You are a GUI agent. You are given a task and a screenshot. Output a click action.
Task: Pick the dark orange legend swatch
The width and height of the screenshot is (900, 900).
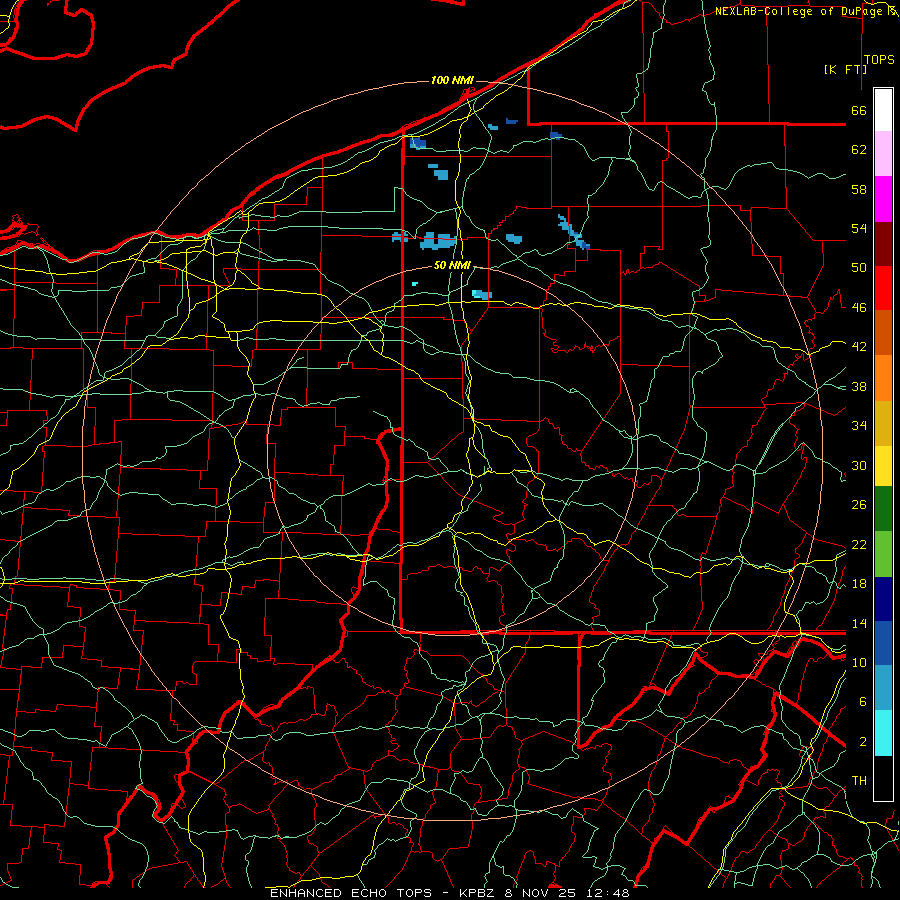883,333
